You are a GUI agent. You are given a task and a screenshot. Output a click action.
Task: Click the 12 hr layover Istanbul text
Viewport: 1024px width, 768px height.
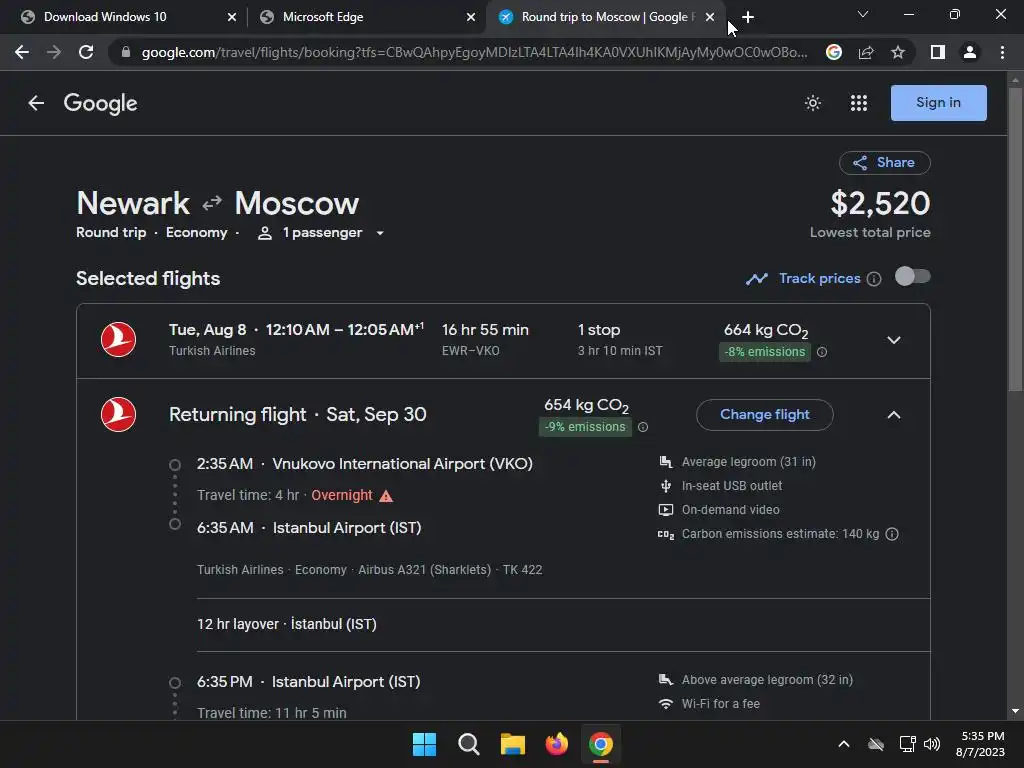point(287,624)
